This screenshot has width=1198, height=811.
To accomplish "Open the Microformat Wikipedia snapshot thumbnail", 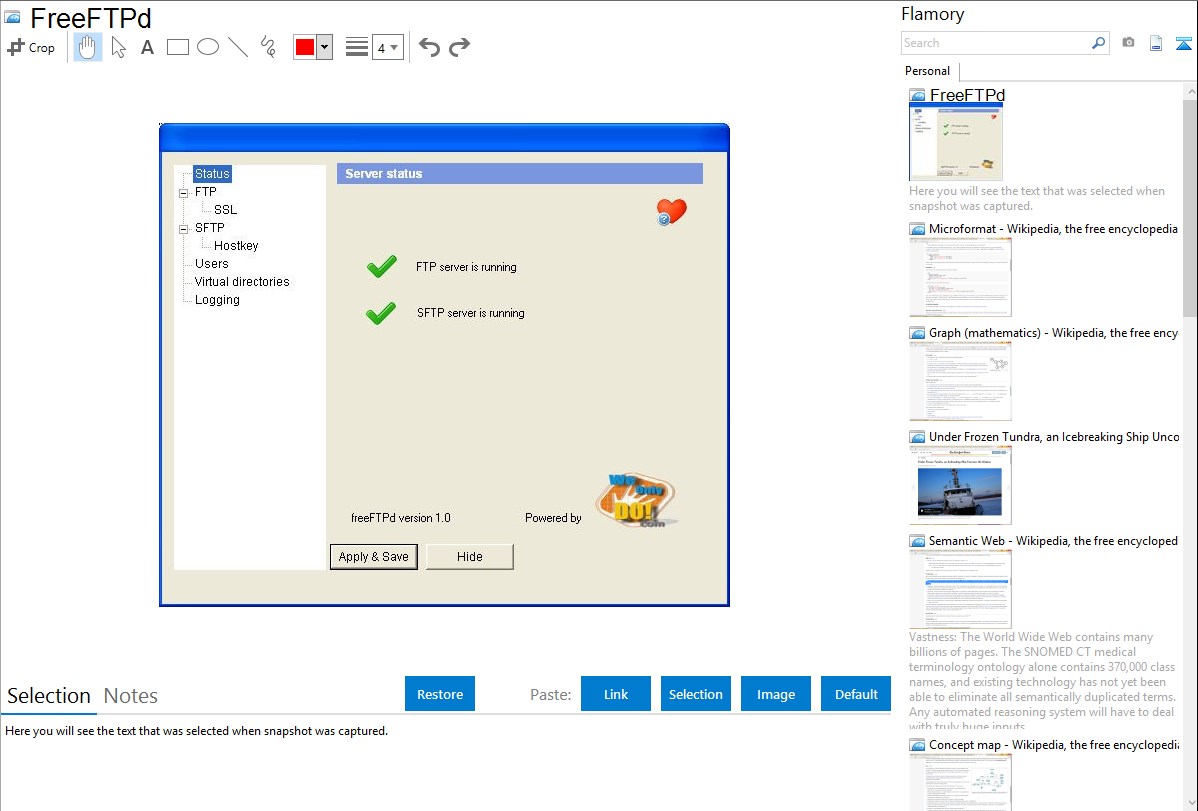I will click(960, 277).
